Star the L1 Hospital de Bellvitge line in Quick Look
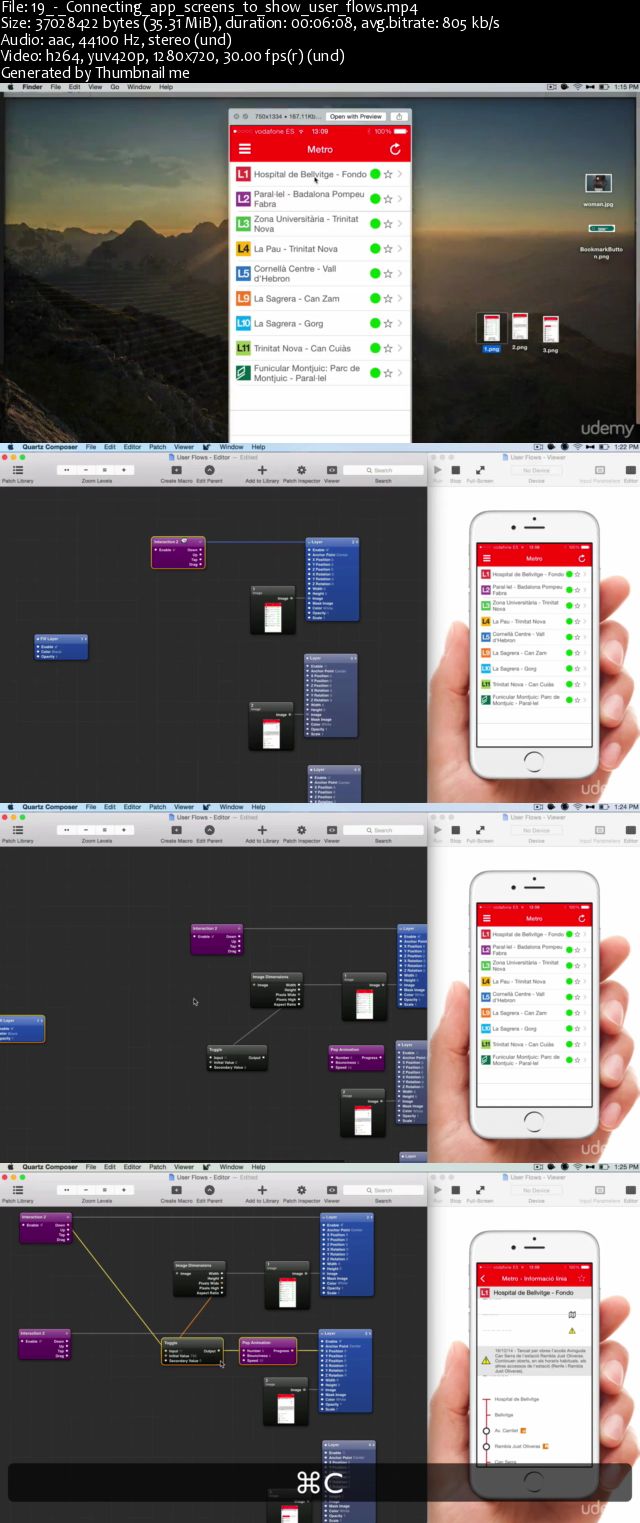The height and width of the screenshot is (1523, 640). coord(388,174)
